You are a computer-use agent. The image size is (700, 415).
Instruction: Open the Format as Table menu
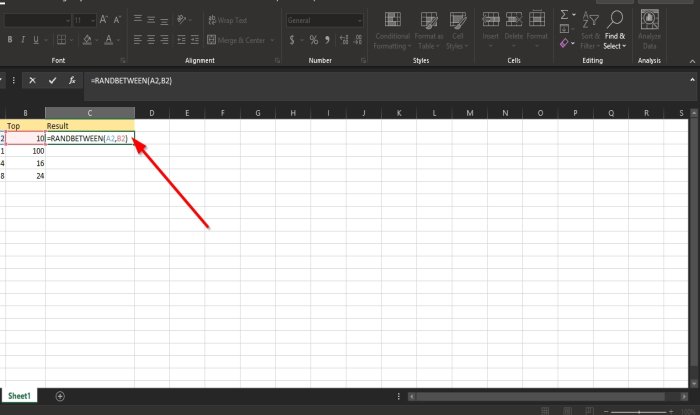429,30
